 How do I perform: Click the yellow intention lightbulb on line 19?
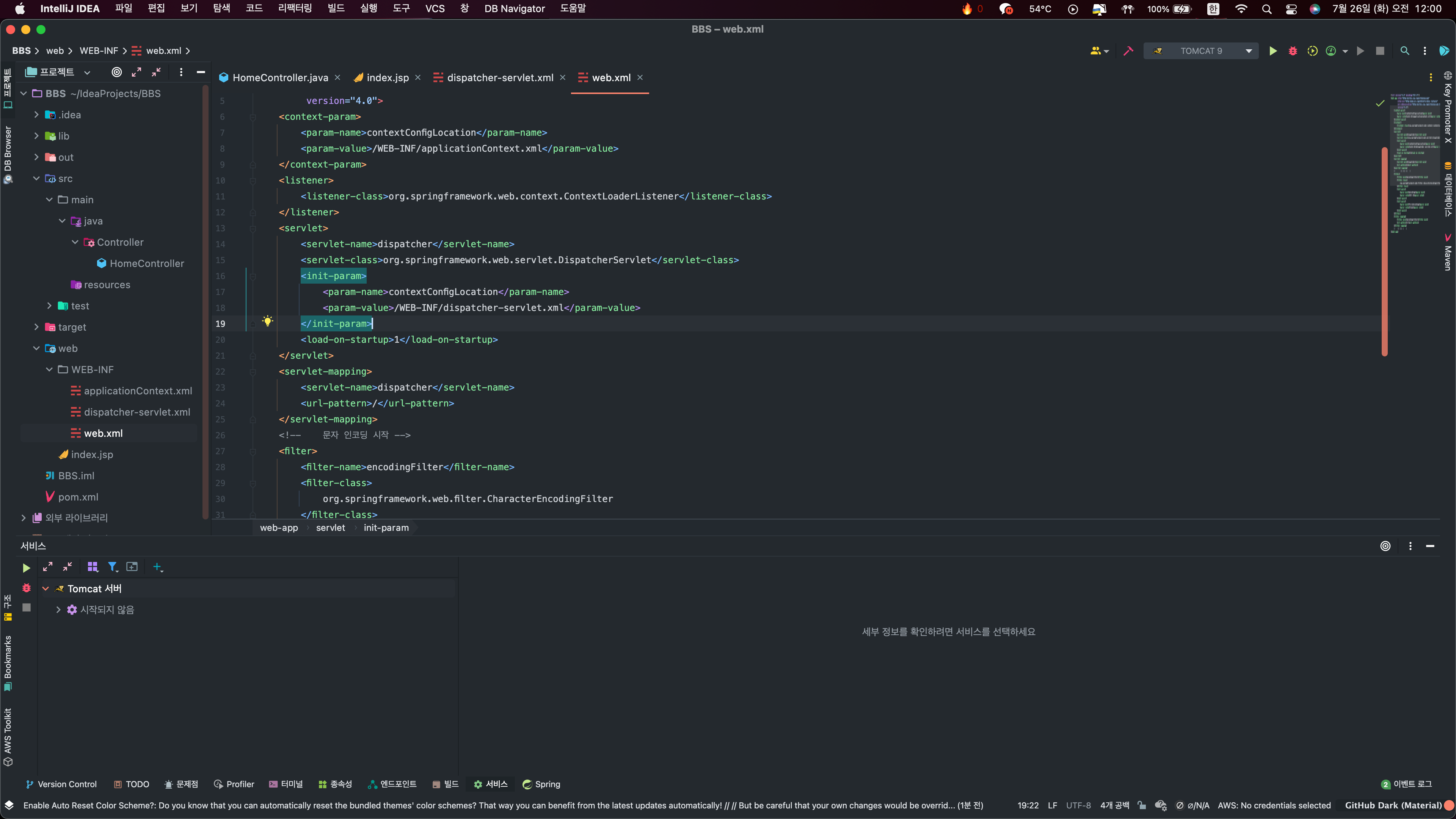coord(267,322)
